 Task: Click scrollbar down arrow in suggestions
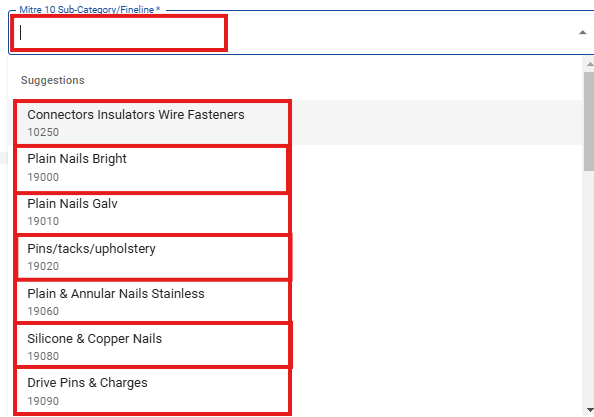(x=589, y=410)
